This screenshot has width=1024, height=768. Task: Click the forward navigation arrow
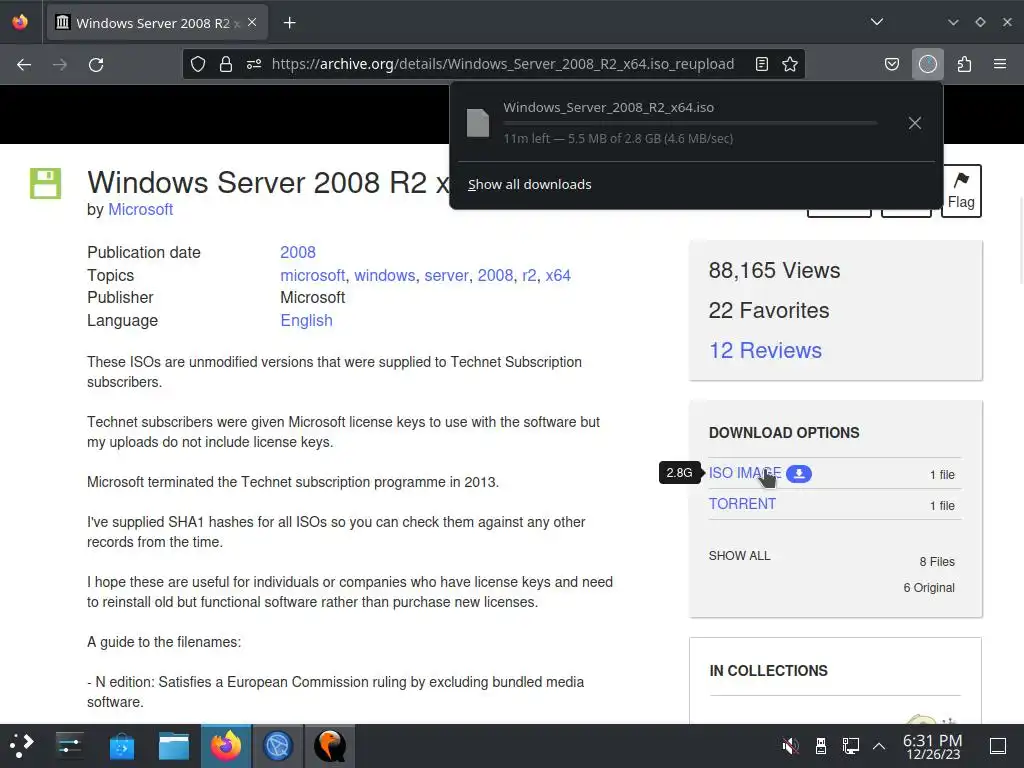click(59, 65)
